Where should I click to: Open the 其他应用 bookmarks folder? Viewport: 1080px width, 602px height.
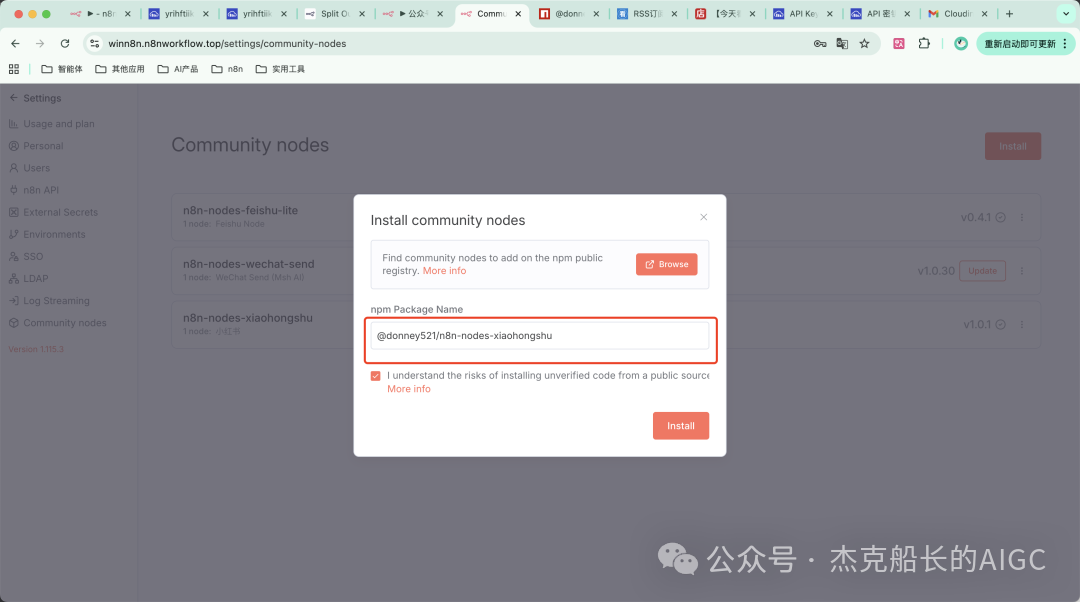pyautogui.click(x=120, y=69)
